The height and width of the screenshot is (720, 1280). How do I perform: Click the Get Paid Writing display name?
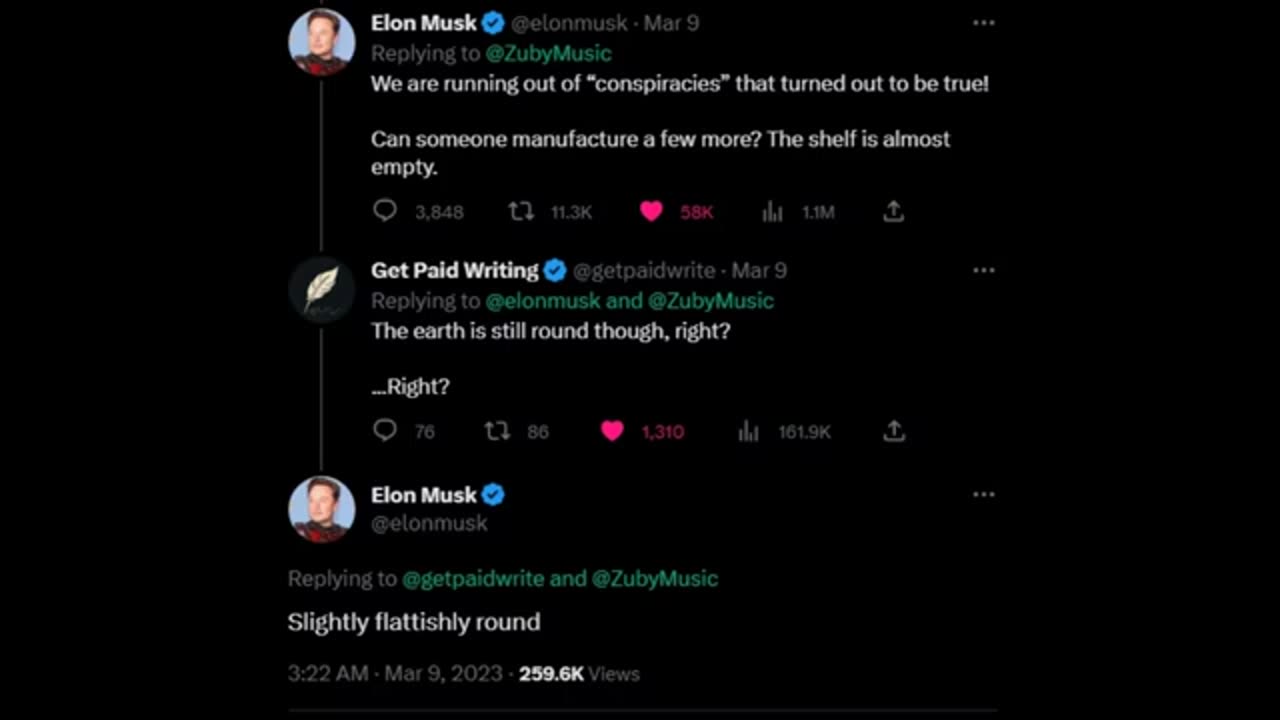(x=454, y=270)
